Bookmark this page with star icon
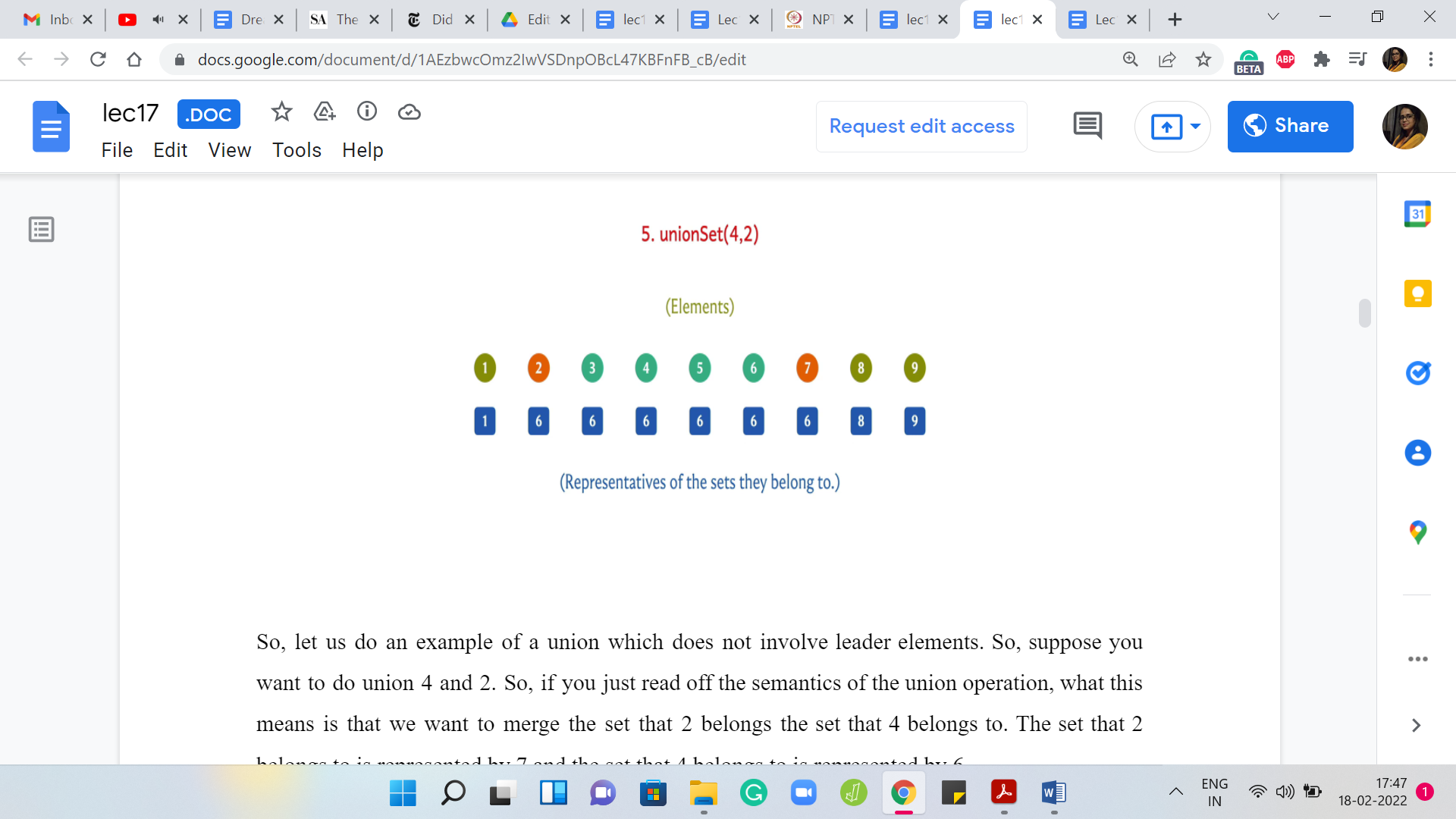1456x819 pixels. click(x=1203, y=59)
